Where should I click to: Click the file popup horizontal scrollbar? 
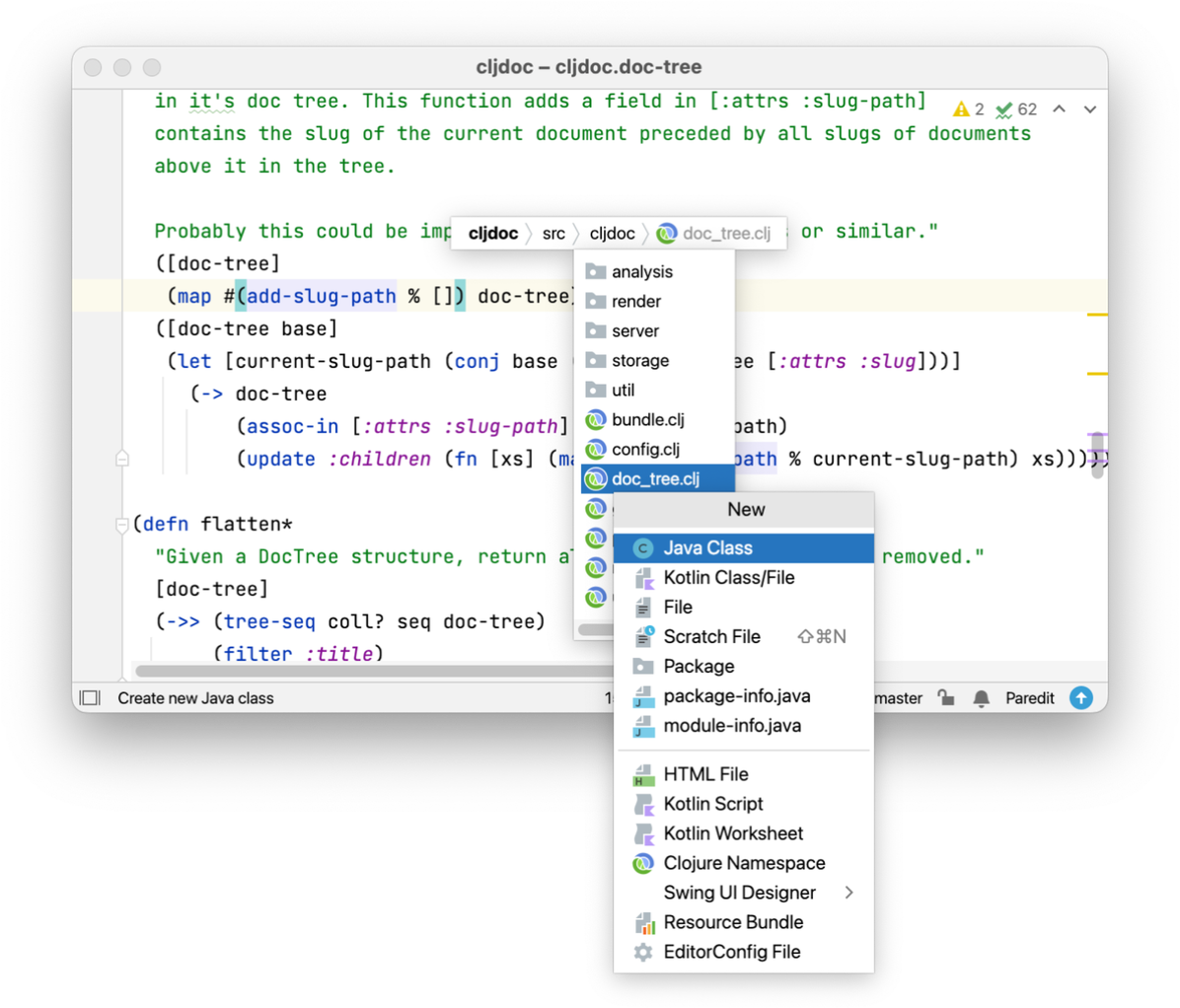pyautogui.click(x=596, y=629)
